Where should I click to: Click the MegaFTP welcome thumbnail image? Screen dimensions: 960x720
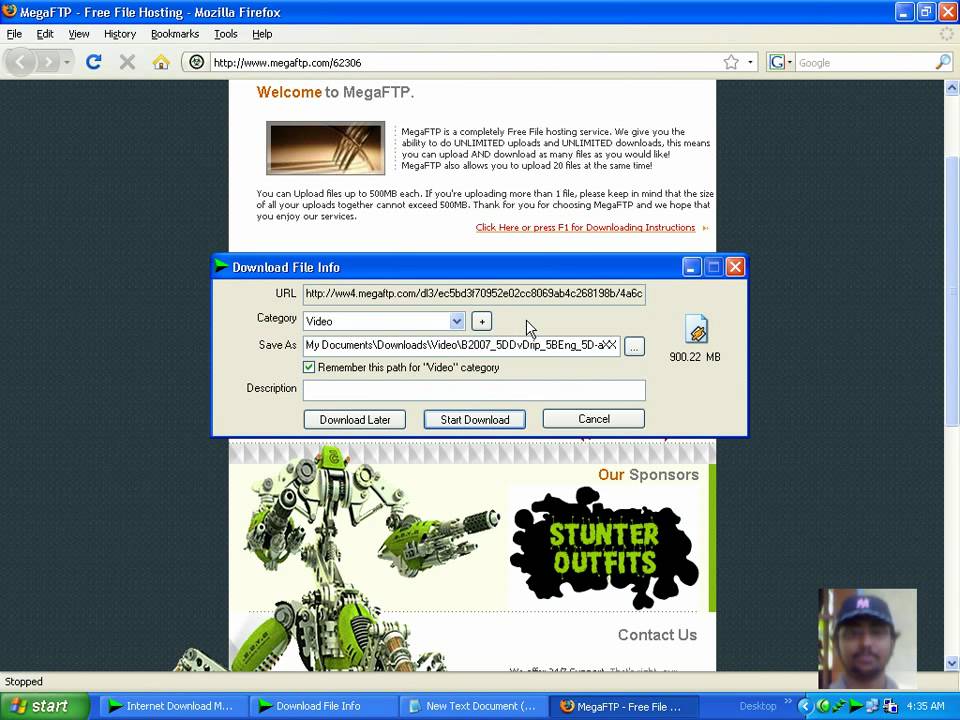pyautogui.click(x=325, y=148)
